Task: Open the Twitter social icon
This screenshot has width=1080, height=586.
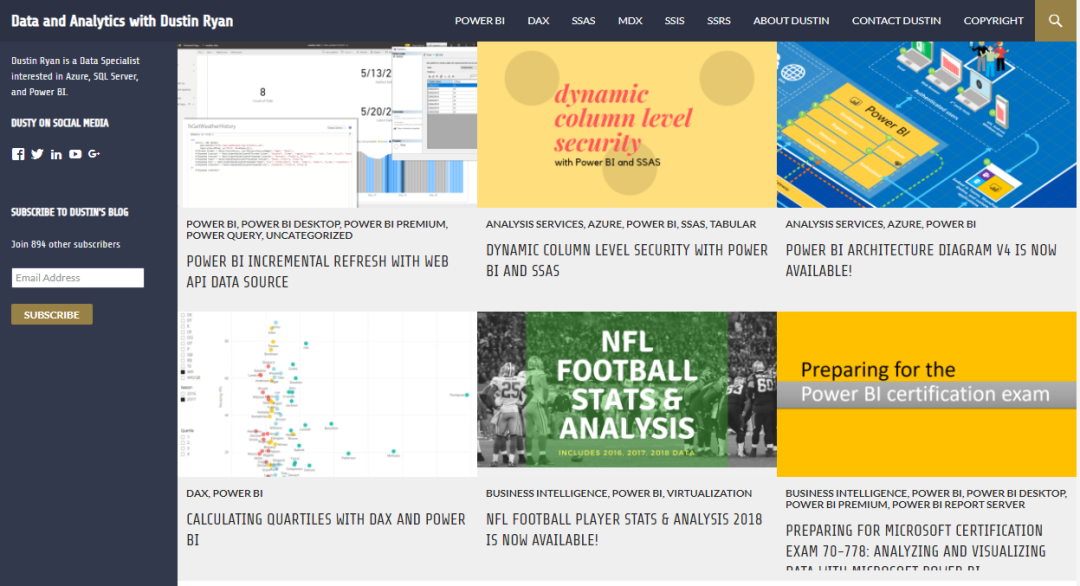Action: (37, 154)
